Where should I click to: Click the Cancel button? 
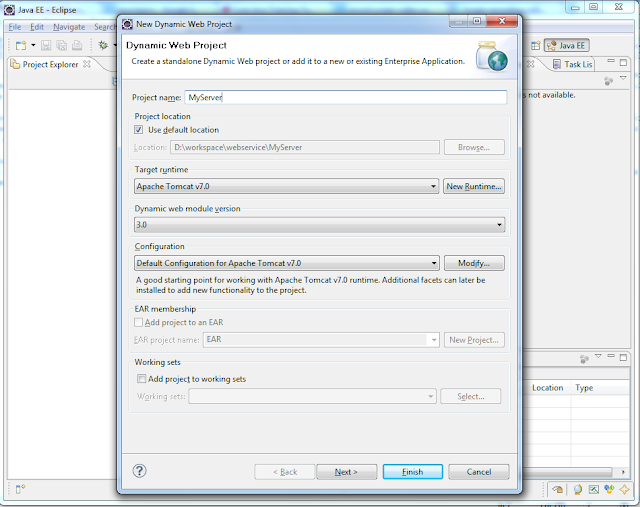click(479, 472)
